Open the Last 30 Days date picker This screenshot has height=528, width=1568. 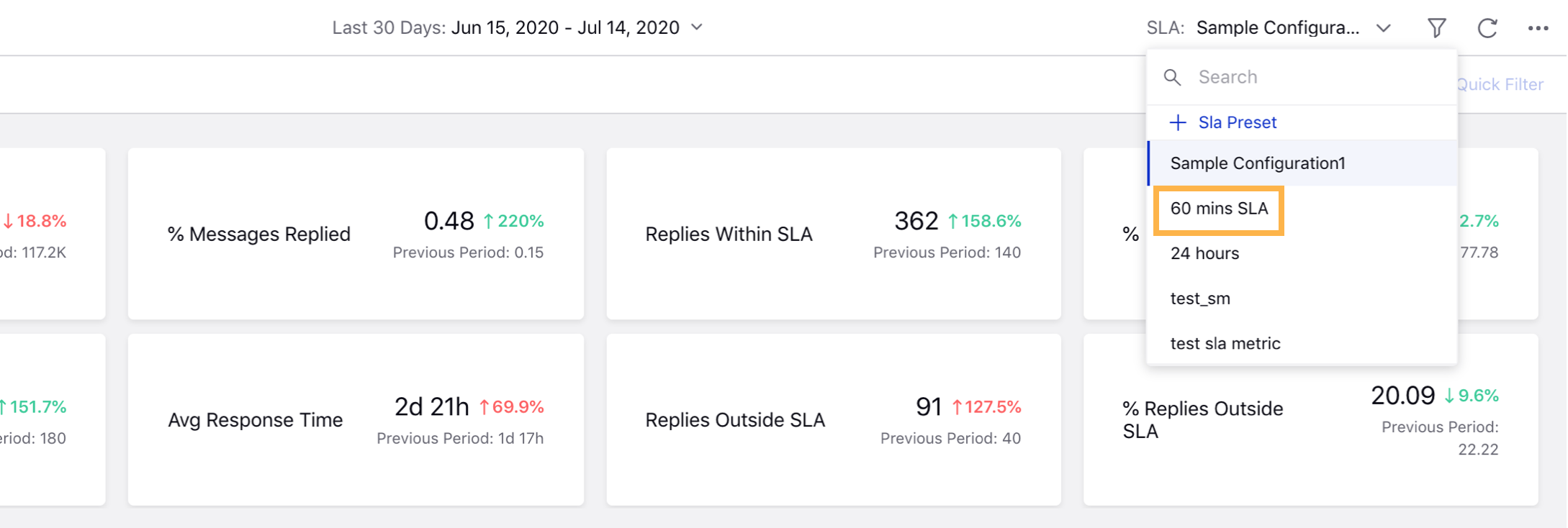pos(517,27)
